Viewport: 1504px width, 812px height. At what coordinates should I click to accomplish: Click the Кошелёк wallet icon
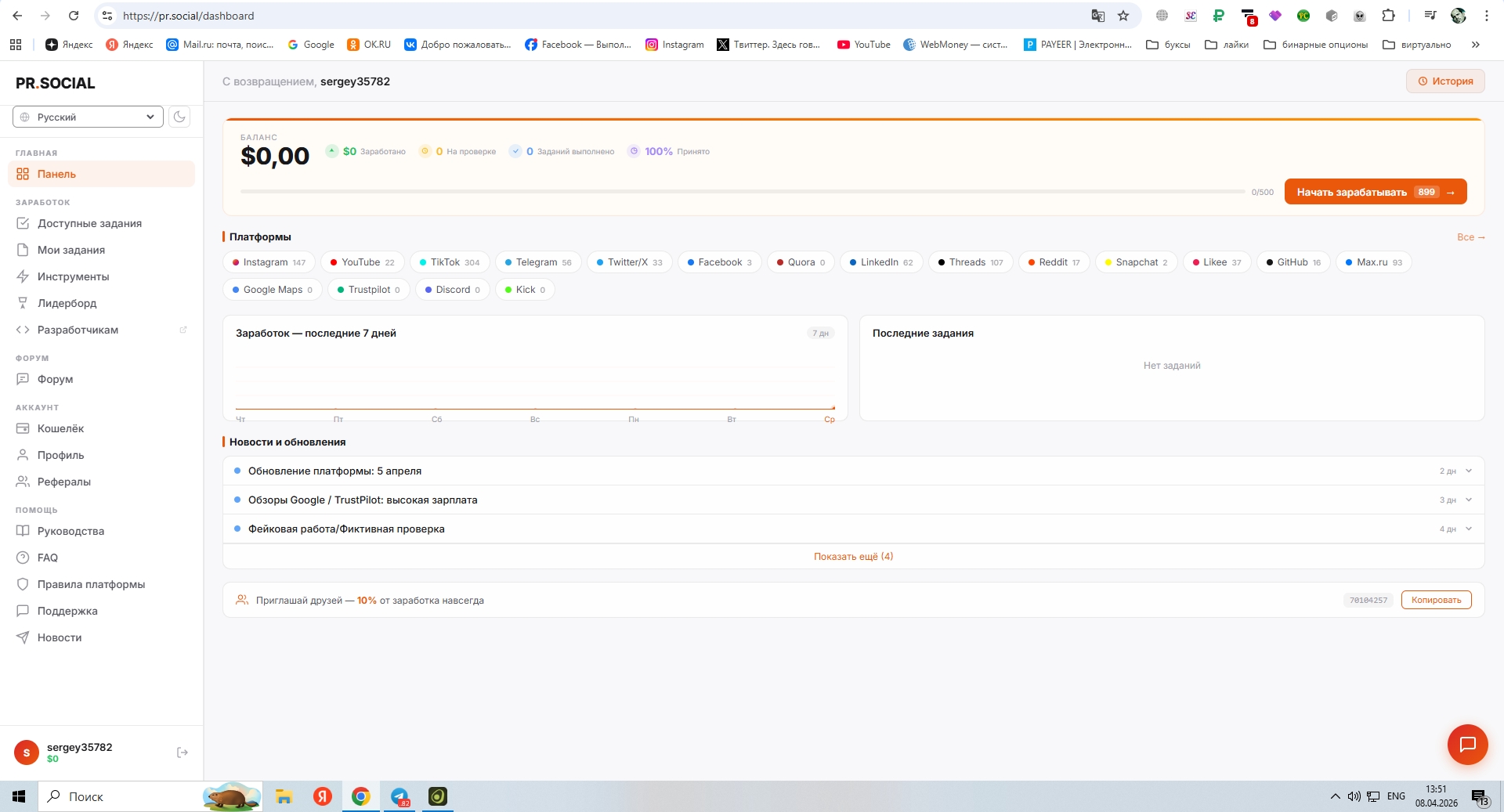23,428
